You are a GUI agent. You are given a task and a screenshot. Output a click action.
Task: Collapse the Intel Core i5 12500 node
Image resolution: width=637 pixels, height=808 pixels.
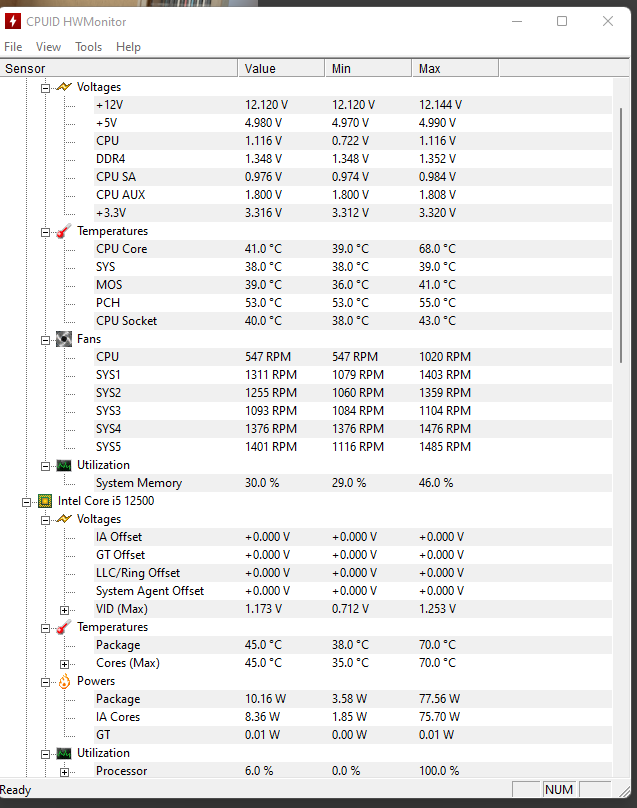point(26,501)
